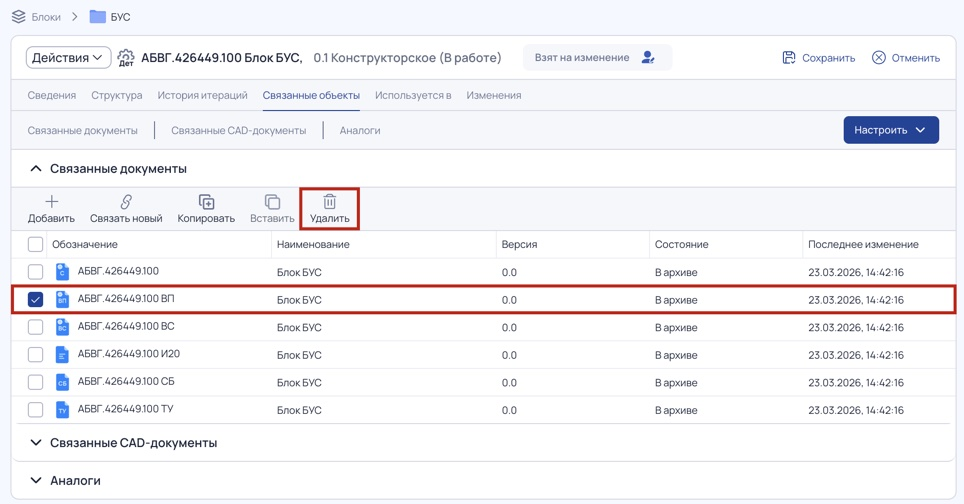Open document АБВГ.426449.100 ВС
The width and height of the screenshot is (964, 504).
pyautogui.click(x=126, y=326)
